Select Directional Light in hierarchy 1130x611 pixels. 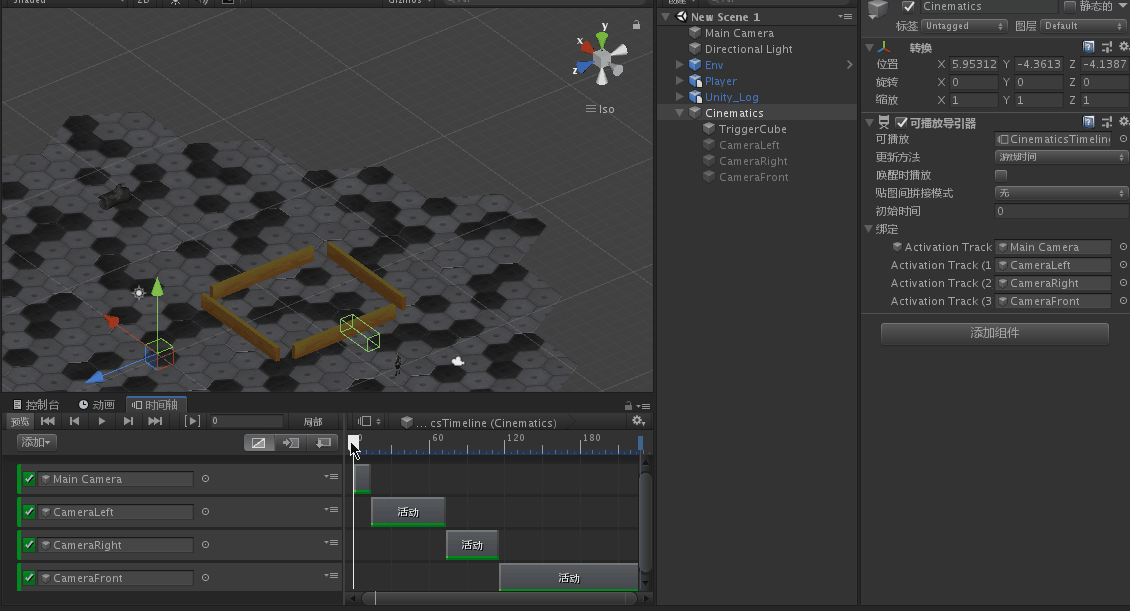[x=748, y=49]
